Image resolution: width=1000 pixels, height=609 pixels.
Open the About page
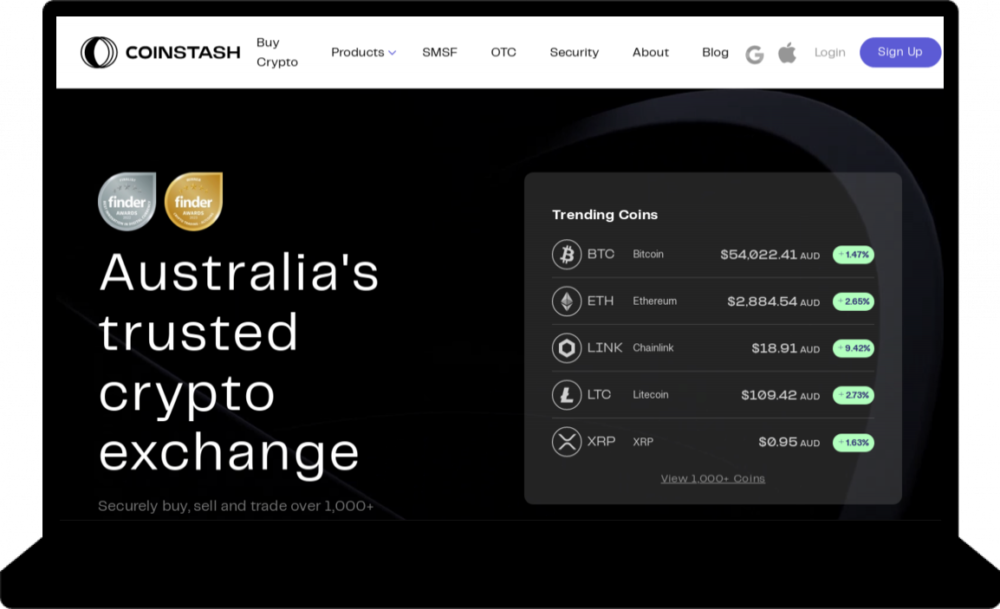coord(651,52)
